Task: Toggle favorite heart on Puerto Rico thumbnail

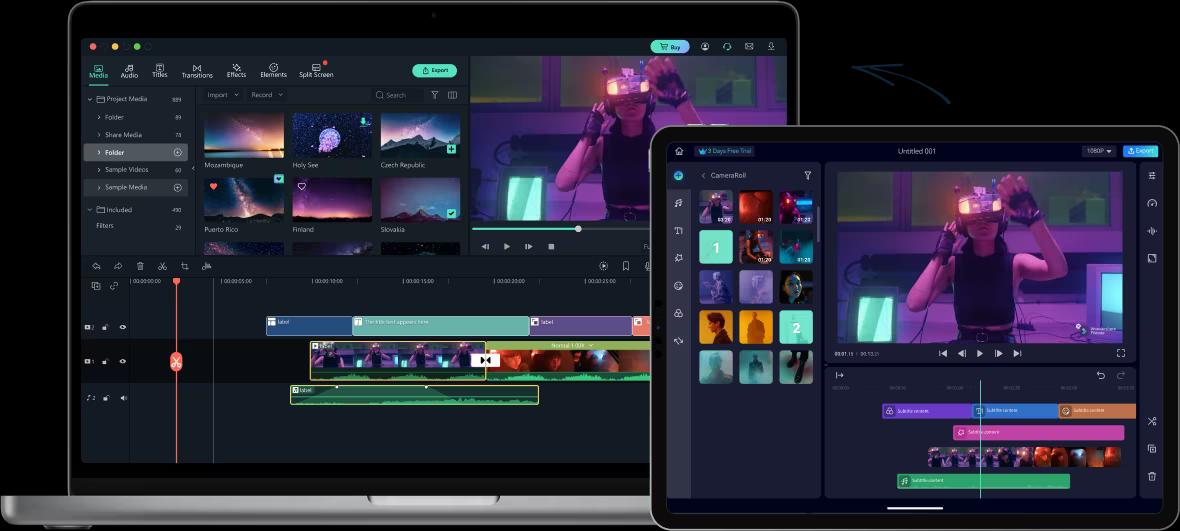Action: pyautogui.click(x=213, y=186)
